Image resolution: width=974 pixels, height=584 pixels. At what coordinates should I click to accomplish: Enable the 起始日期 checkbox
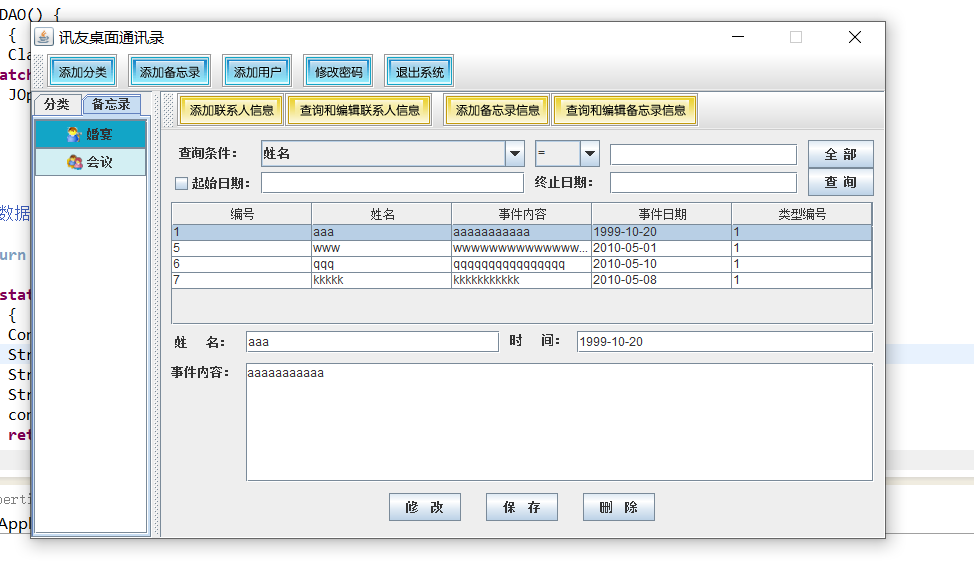181,183
